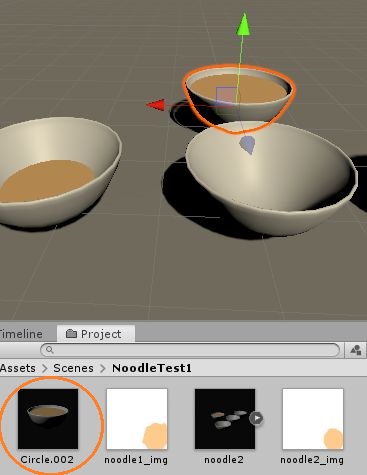Select the noodle2_img asset thumbnail
367x475 pixels.
pos(313,419)
